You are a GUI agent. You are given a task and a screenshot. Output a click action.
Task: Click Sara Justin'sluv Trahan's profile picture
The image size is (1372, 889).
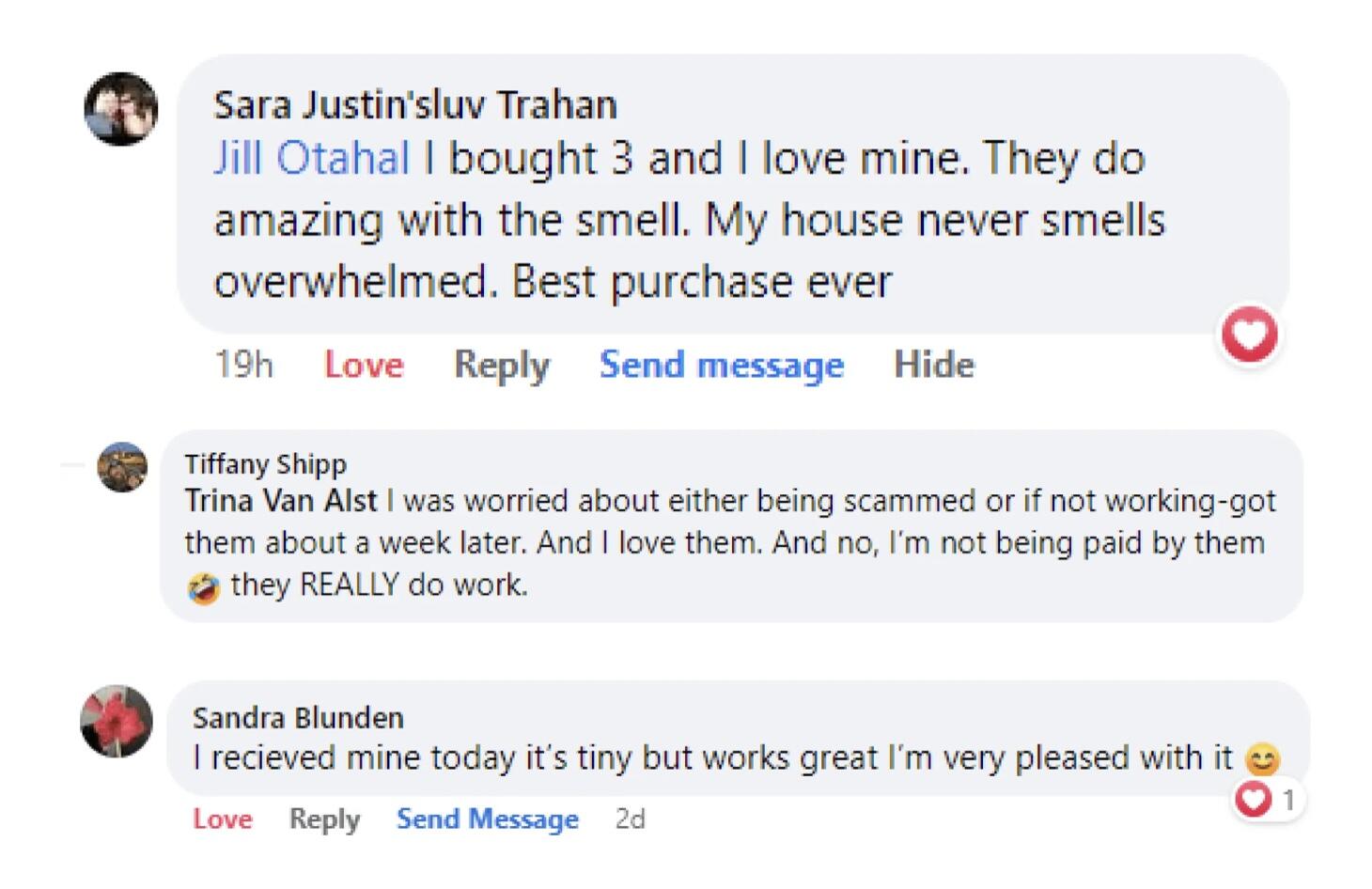[121, 109]
